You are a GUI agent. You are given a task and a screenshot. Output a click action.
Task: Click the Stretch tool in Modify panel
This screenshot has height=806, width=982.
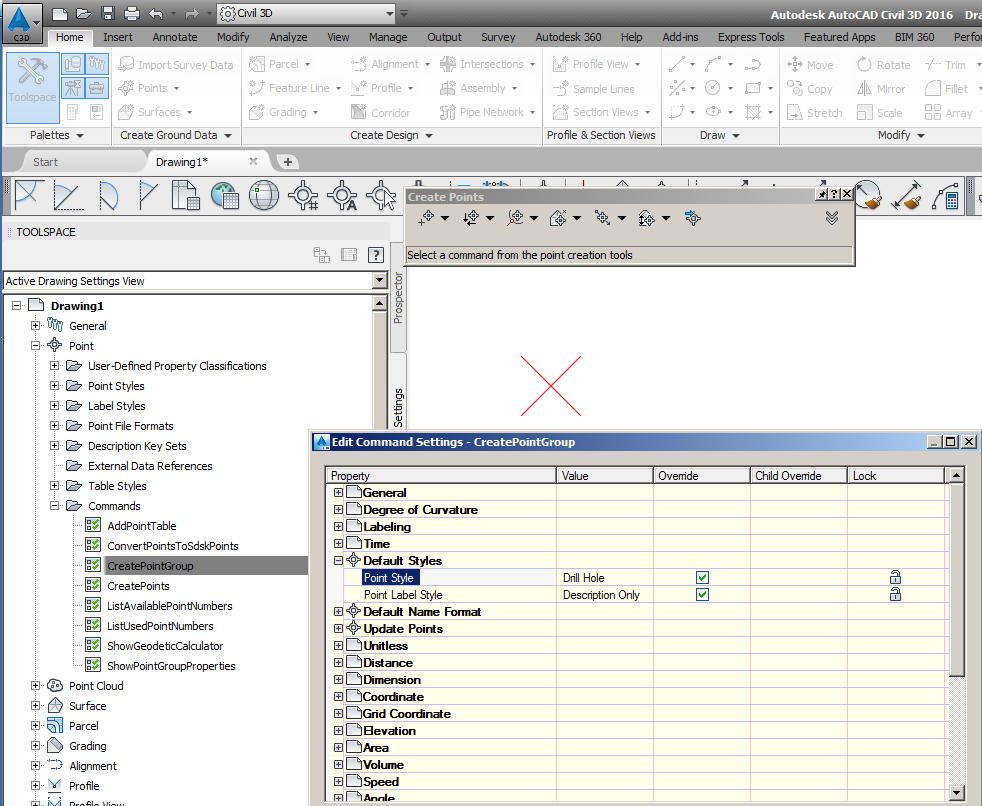[815, 113]
